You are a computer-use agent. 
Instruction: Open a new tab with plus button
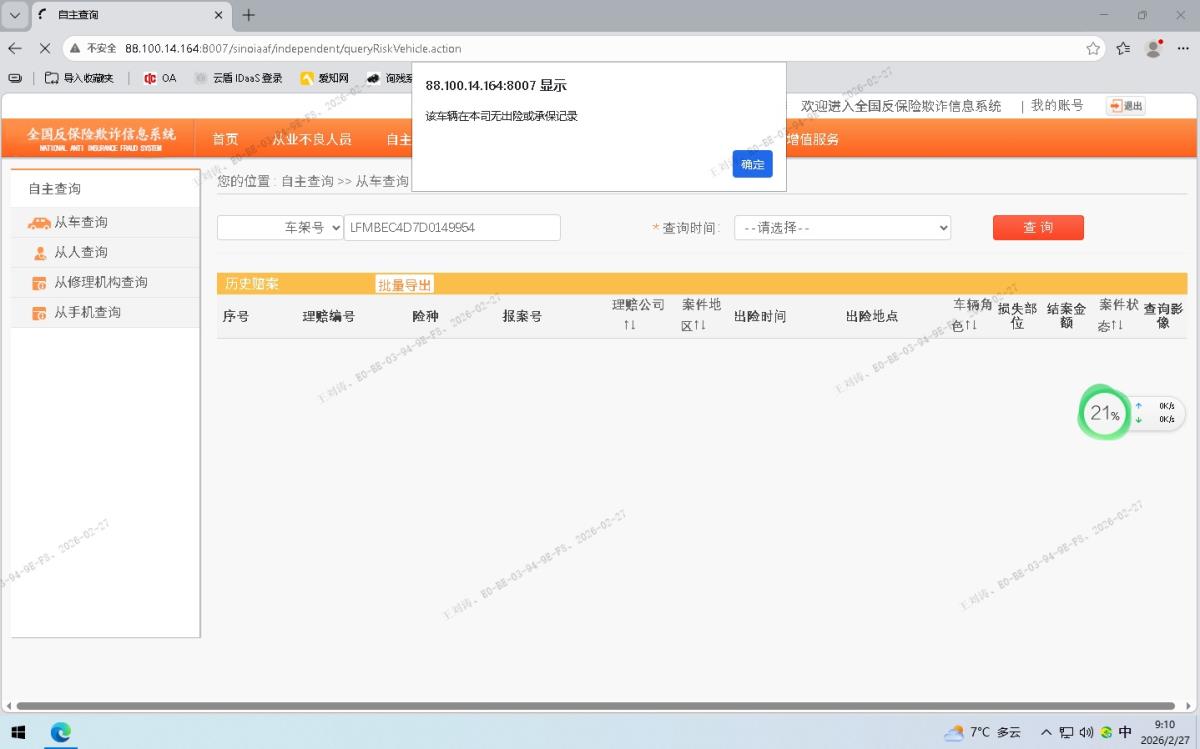(249, 15)
